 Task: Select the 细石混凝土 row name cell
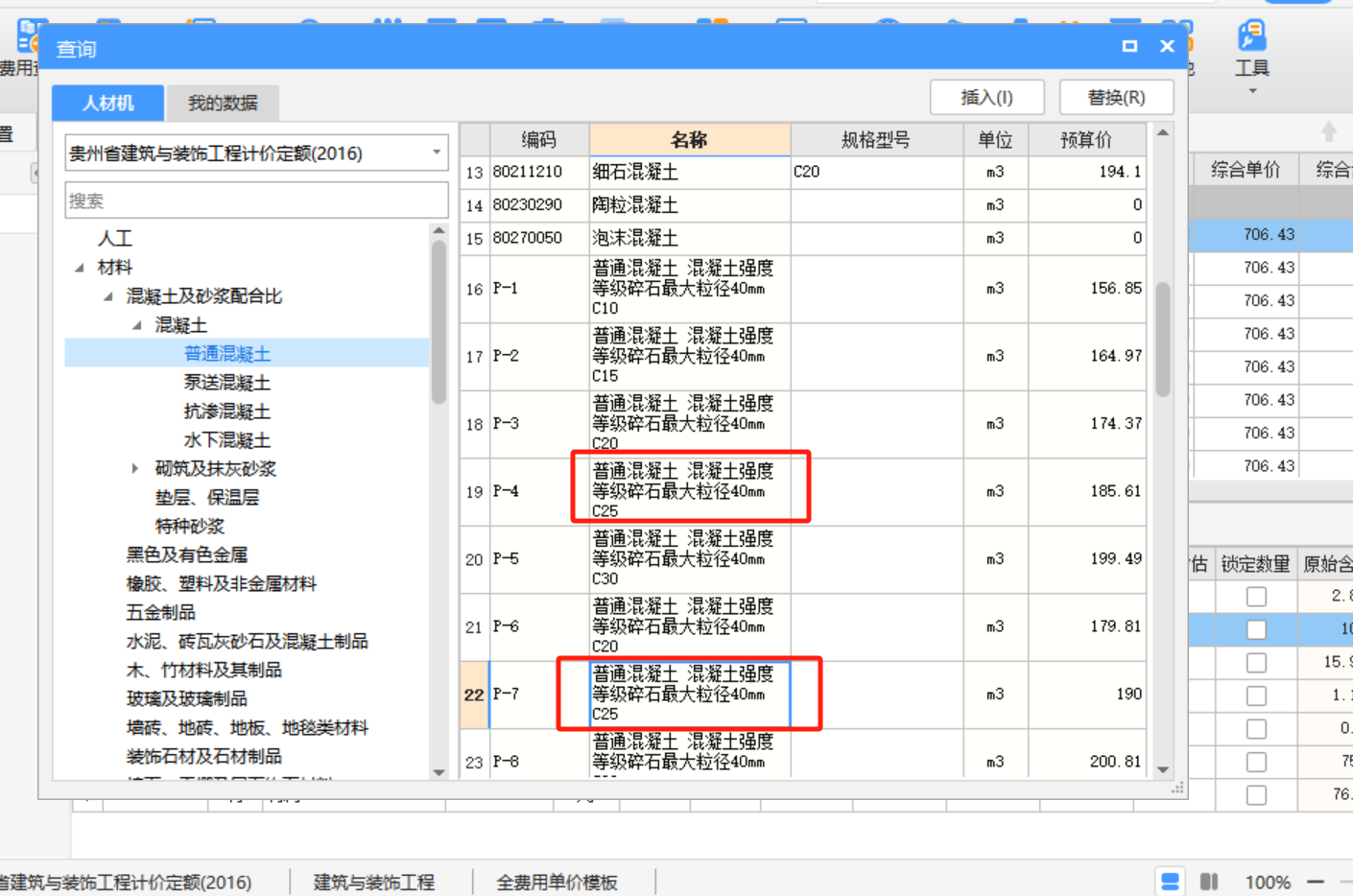coord(690,173)
